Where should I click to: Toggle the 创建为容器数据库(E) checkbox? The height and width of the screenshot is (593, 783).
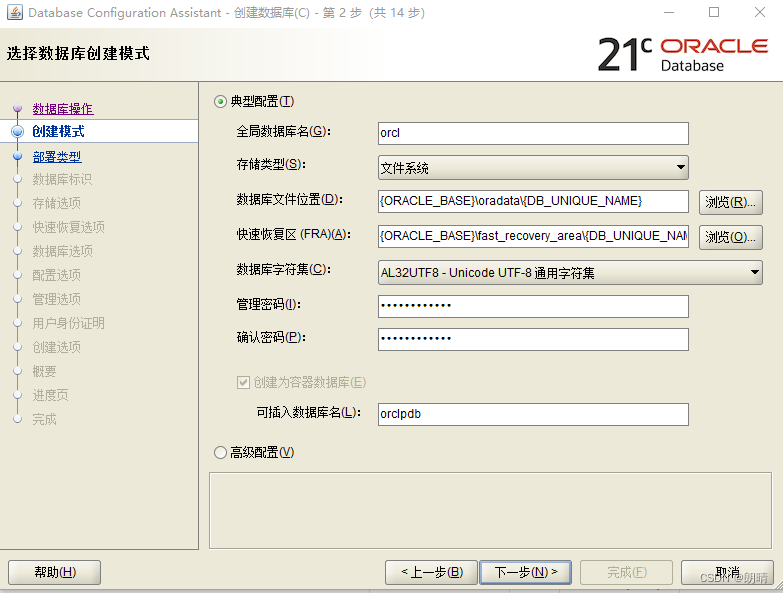(x=243, y=383)
